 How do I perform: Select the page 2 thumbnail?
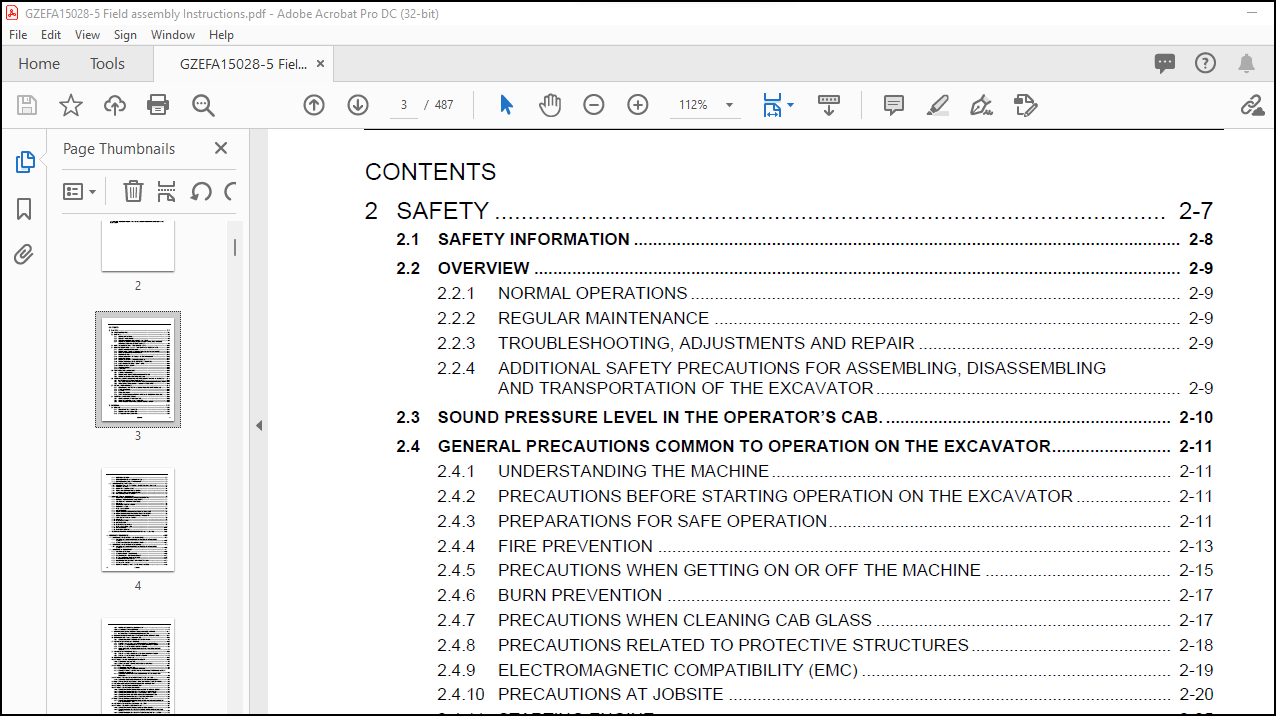pyautogui.click(x=138, y=245)
